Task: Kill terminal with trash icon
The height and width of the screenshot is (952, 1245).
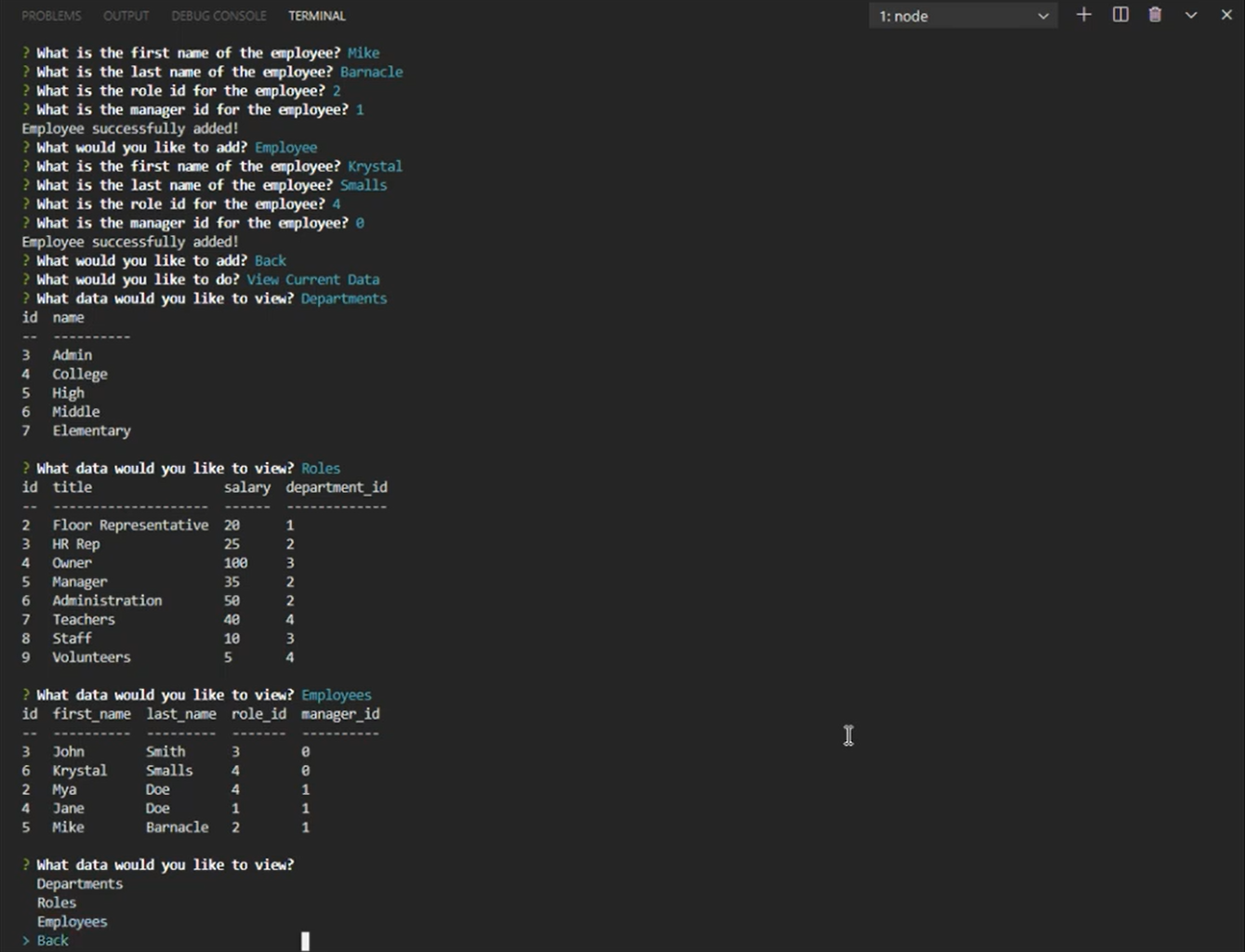Action: coord(1155,15)
